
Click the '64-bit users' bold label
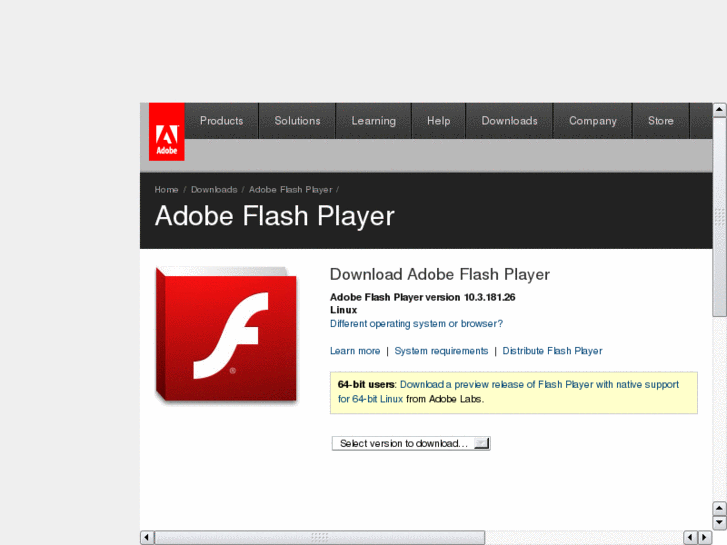point(366,385)
